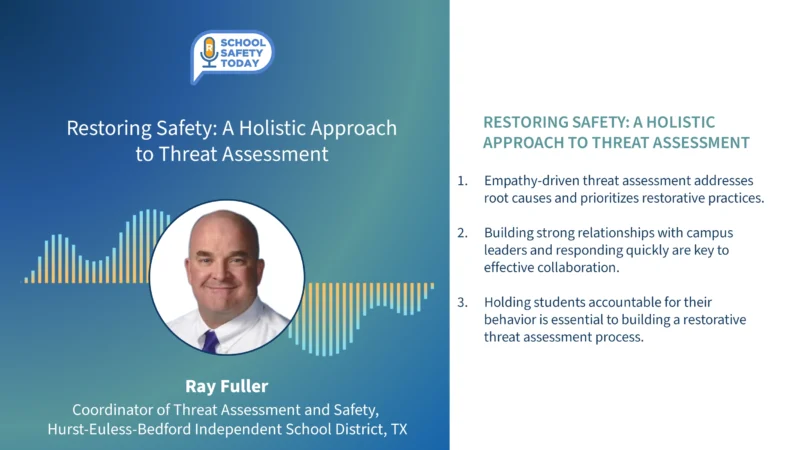Click 'Coordinator of Threat Assessment and Safety' line
Image resolution: width=800 pixels, height=450 pixels.
pos(226,410)
